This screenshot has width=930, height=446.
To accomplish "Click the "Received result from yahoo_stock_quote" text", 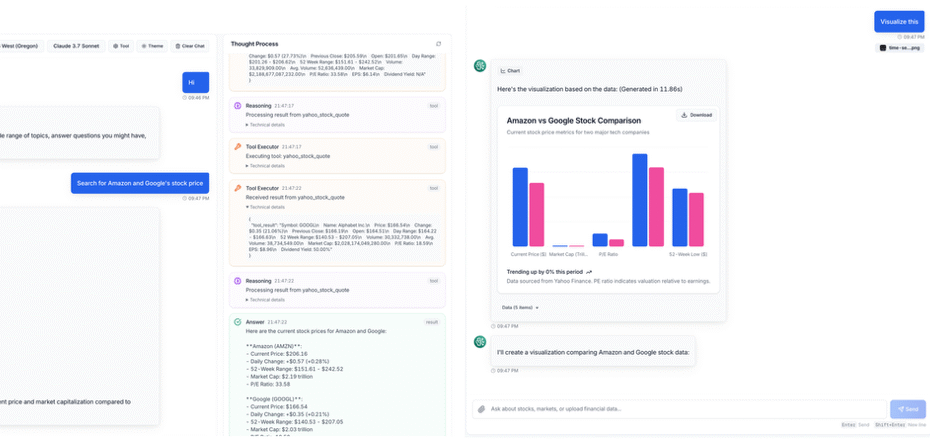I will coord(295,197).
